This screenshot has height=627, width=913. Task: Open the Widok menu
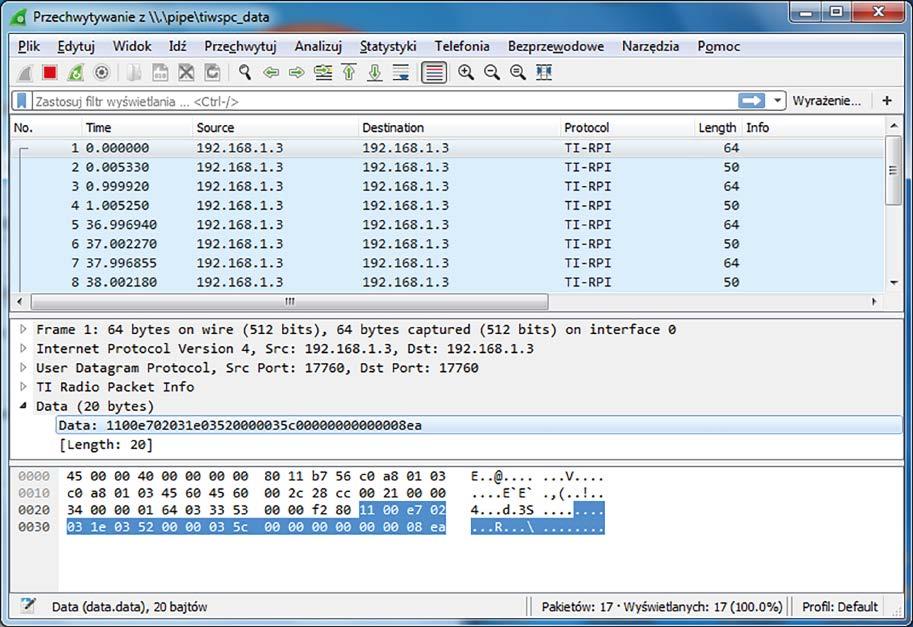tap(132, 47)
